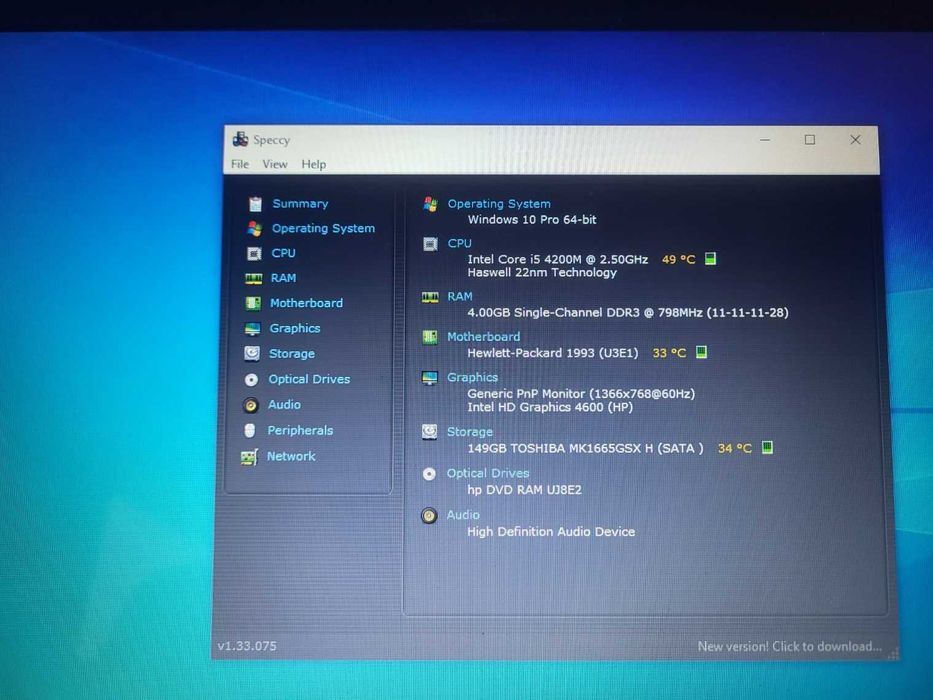The height and width of the screenshot is (700, 933).
Task: Click the Peripherals mouse icon in sidebar
Action: tap(250, 430)
